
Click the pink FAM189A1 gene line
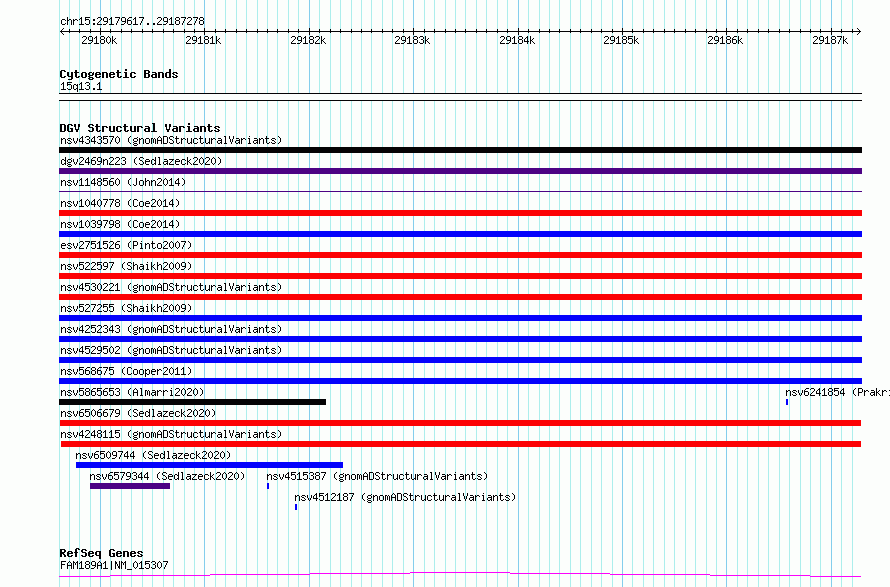pyautogui.click(x=460, y=574)
